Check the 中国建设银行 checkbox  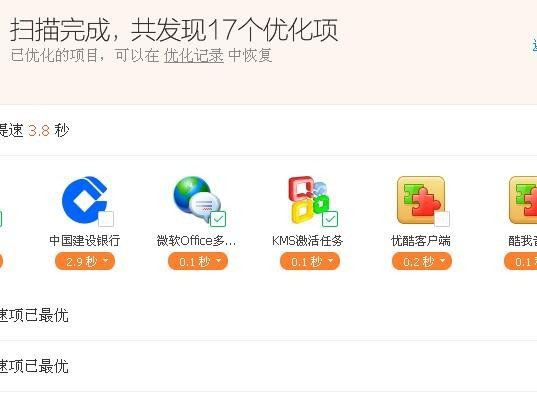click(x=106, y=219)
